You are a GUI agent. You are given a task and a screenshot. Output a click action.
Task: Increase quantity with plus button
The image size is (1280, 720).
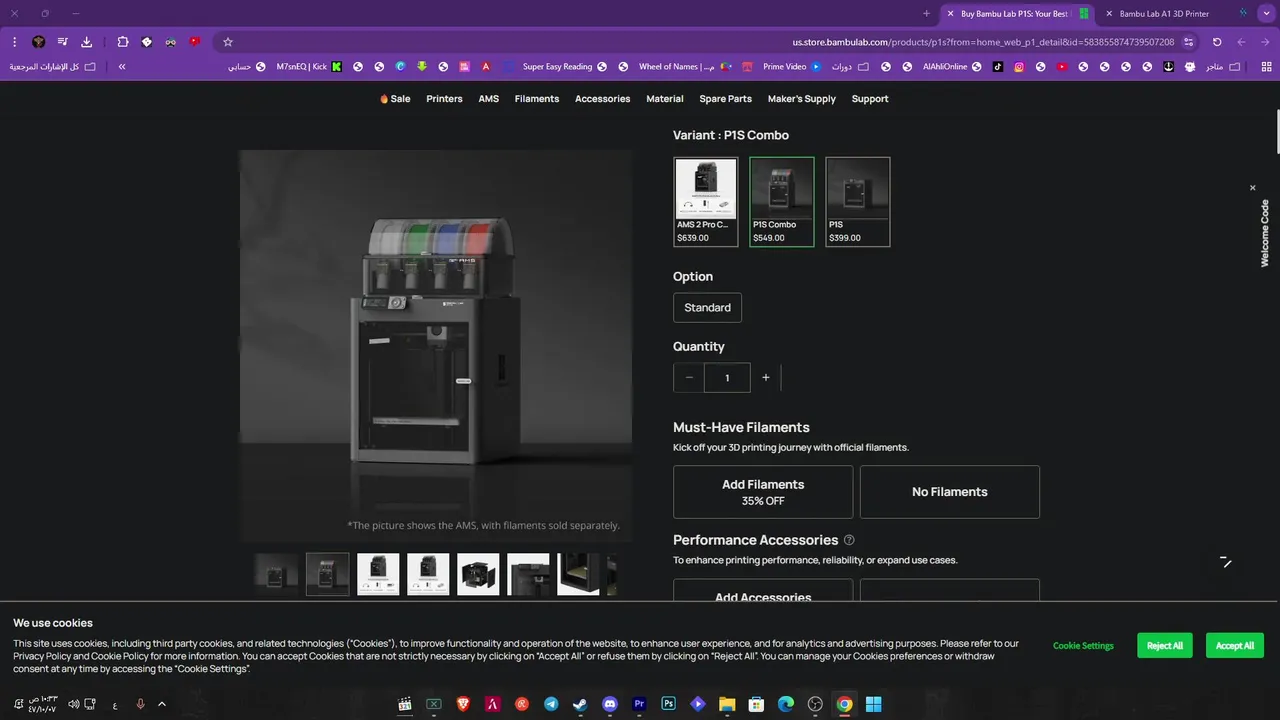coord(766,377)
